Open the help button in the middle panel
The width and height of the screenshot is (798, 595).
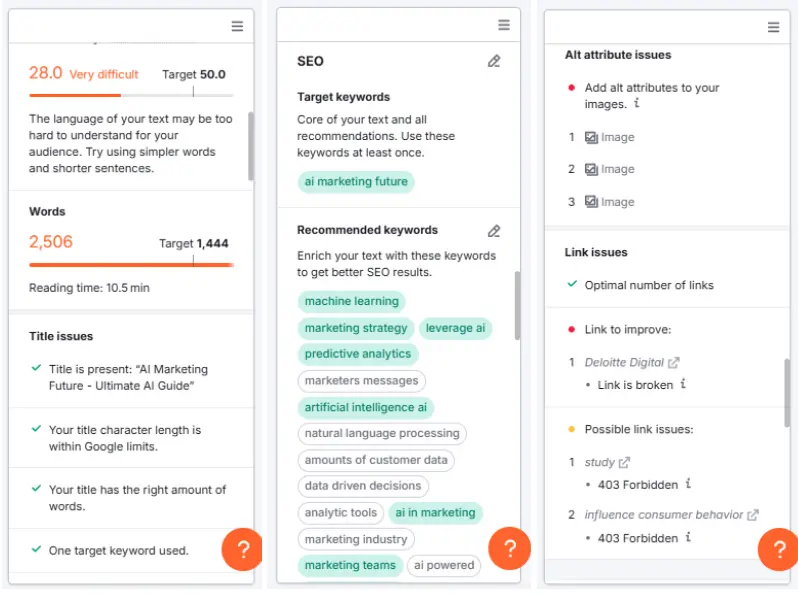click(x=509, y=548)
